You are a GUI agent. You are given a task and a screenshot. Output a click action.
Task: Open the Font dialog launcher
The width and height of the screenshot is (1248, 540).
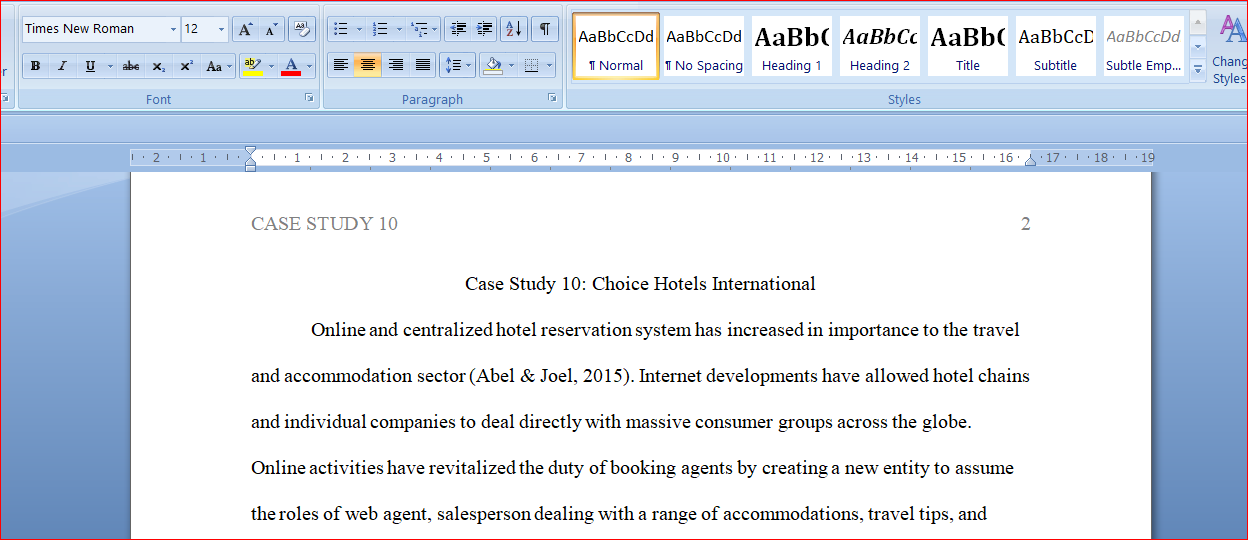pos(309,98)
